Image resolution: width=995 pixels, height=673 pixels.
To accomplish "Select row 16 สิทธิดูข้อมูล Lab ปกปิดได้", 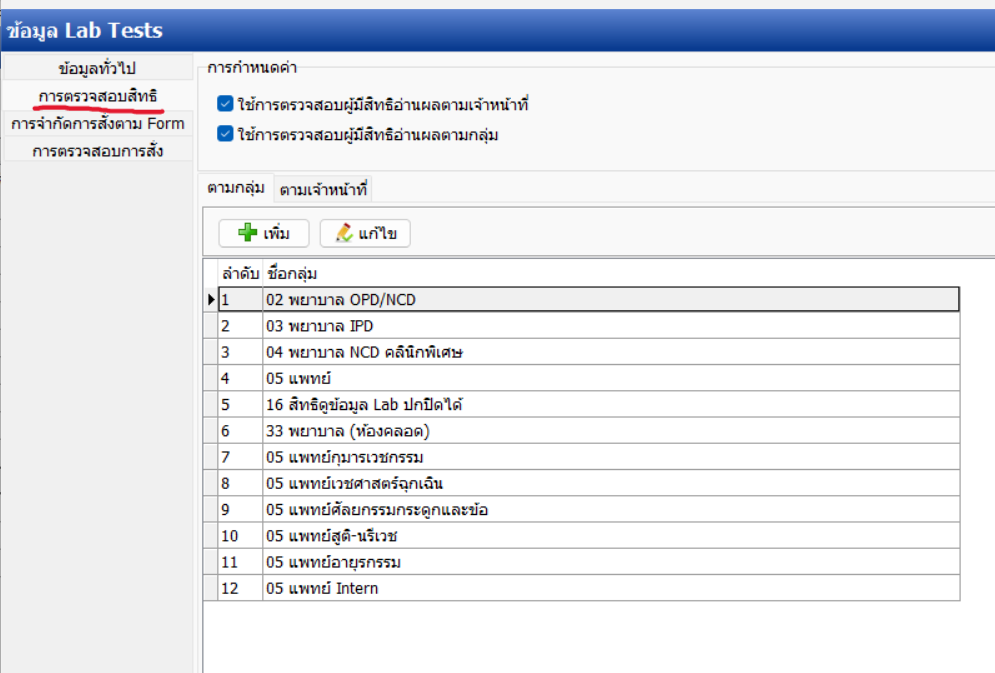I will [x=589, y=405].
